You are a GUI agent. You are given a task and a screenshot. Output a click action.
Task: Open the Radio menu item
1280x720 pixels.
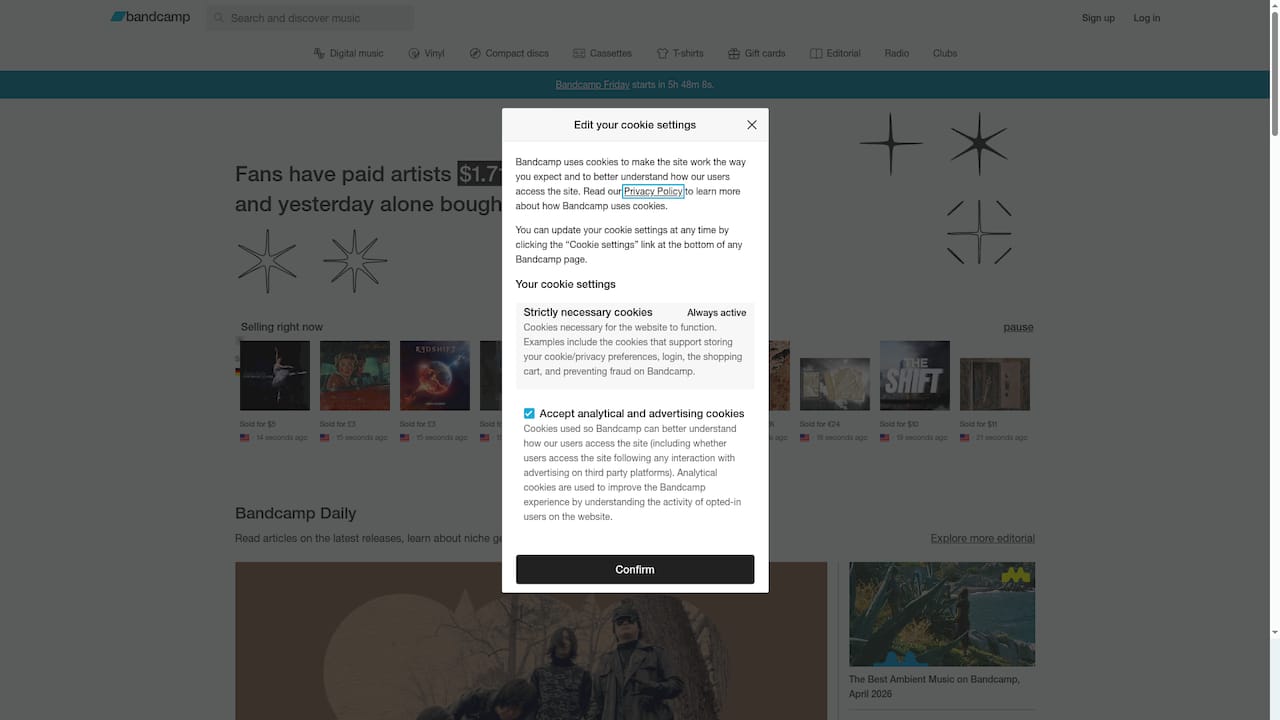point(897,53)
